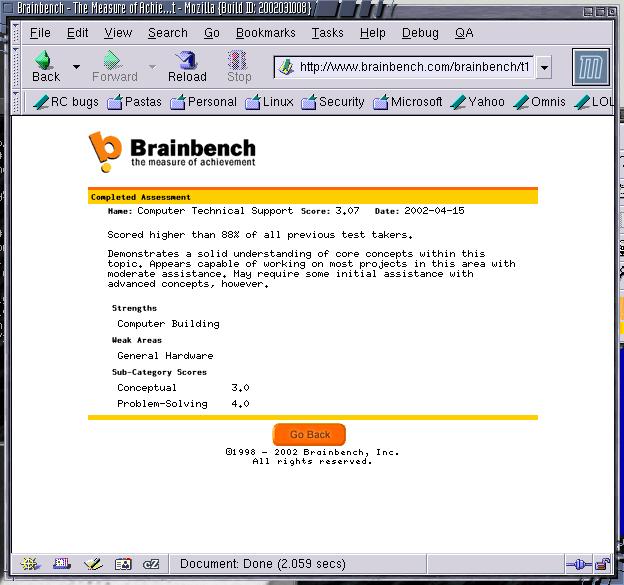Image resolution: width=624 pixels, height=585 pixels.
Task: Collapse the navigation toolbar via its grippy
Action: coord(16,67)
